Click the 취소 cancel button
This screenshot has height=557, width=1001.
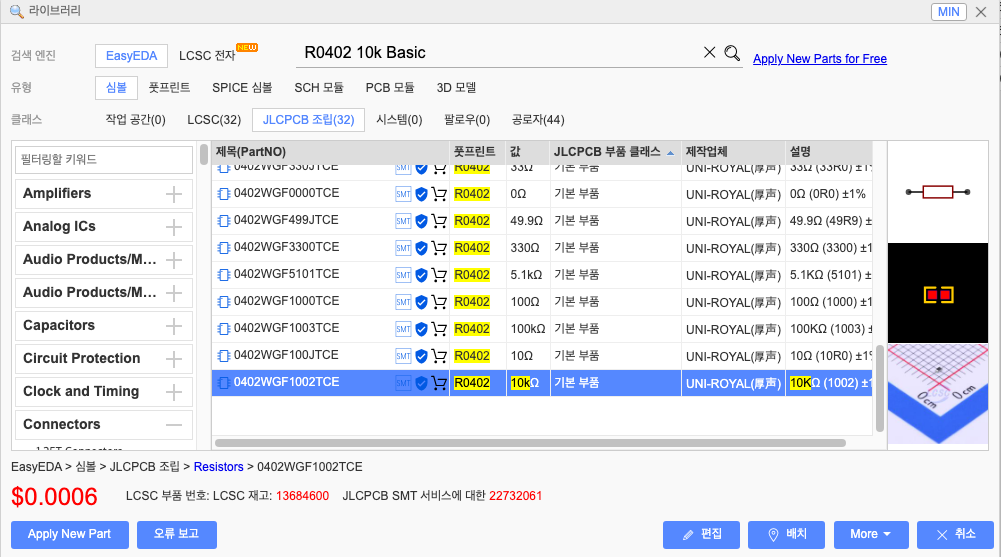pos(955,535)
